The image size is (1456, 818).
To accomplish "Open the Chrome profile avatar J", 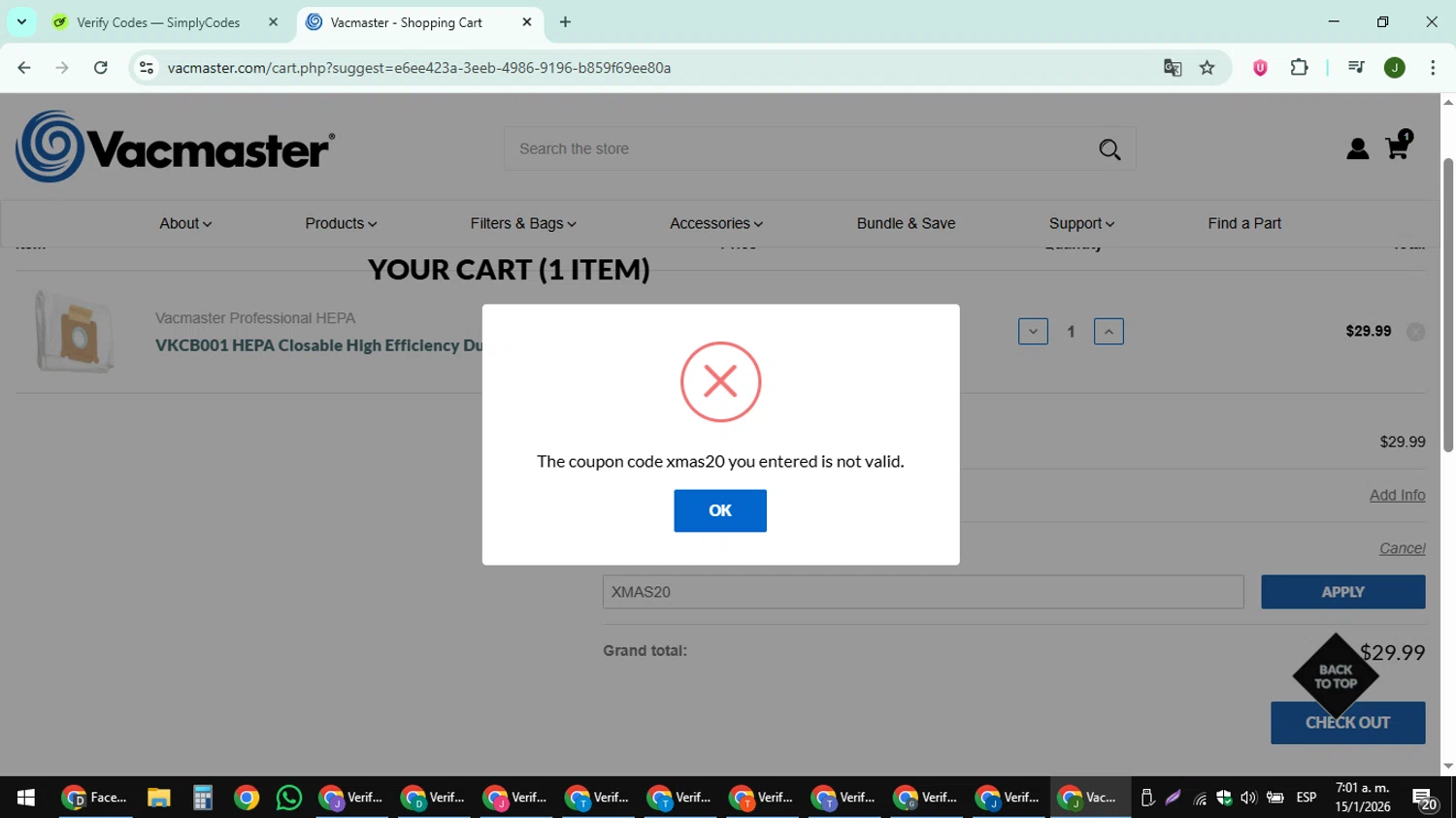I will (1395, 67).
